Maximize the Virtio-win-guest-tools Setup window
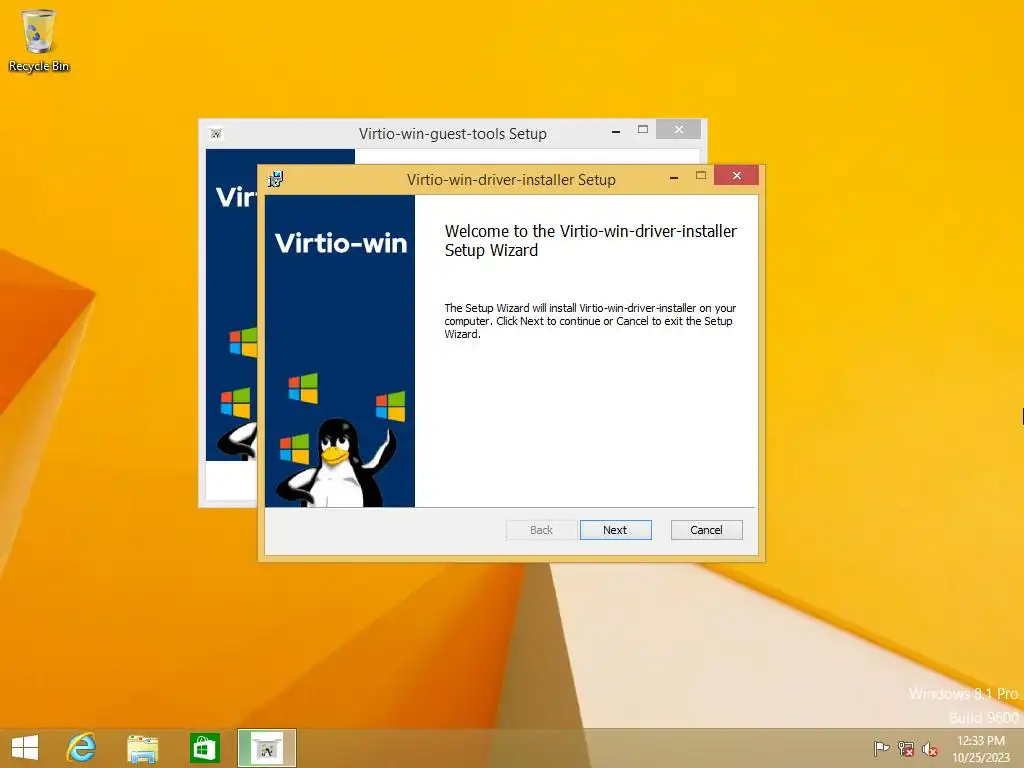Viewport: 1024px width, 768px height. (643, 129)
